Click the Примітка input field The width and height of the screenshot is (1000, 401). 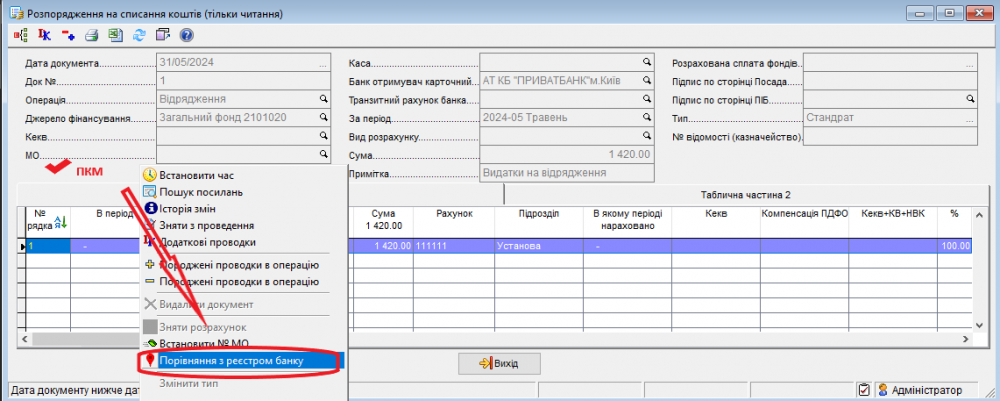click(566, 173)
